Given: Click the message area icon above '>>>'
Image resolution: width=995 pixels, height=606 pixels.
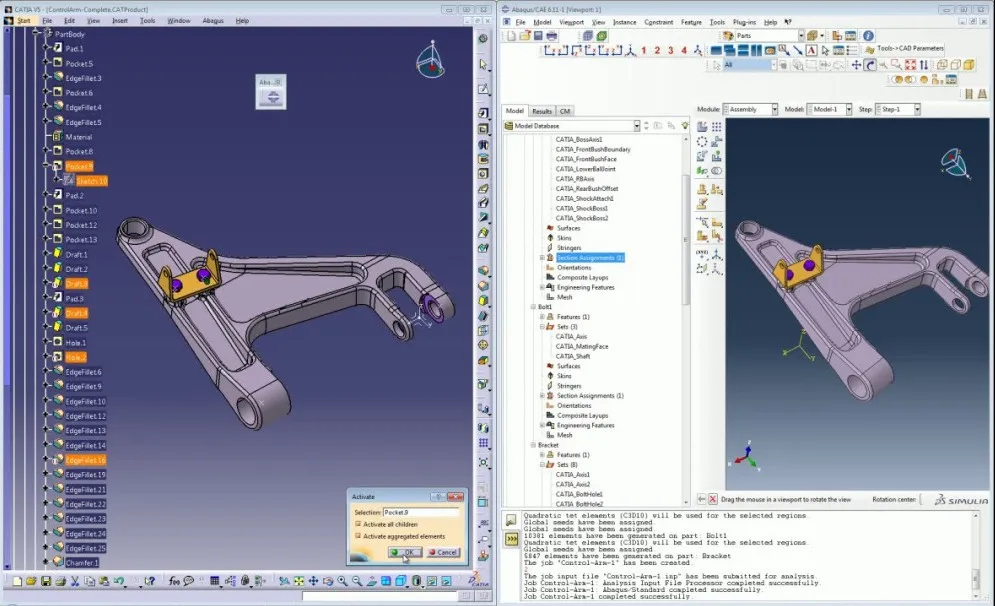Looking at the screenshot, I should point(511,520).
